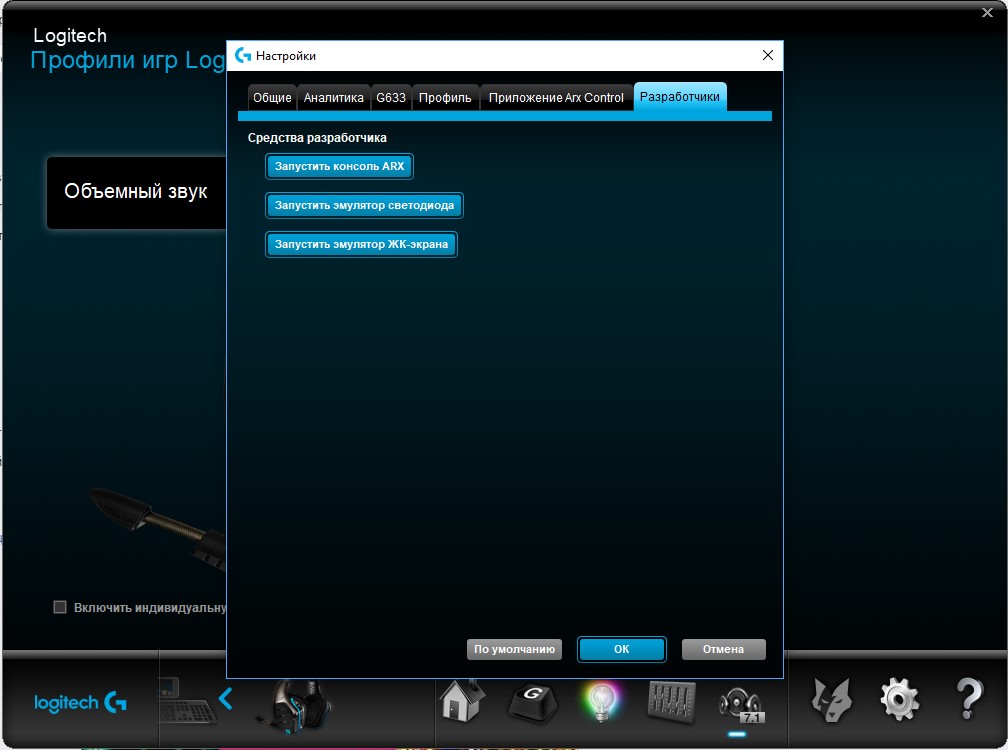Click the Отмена button
The width and height of the screenshot is (1008, 750).
723,649
